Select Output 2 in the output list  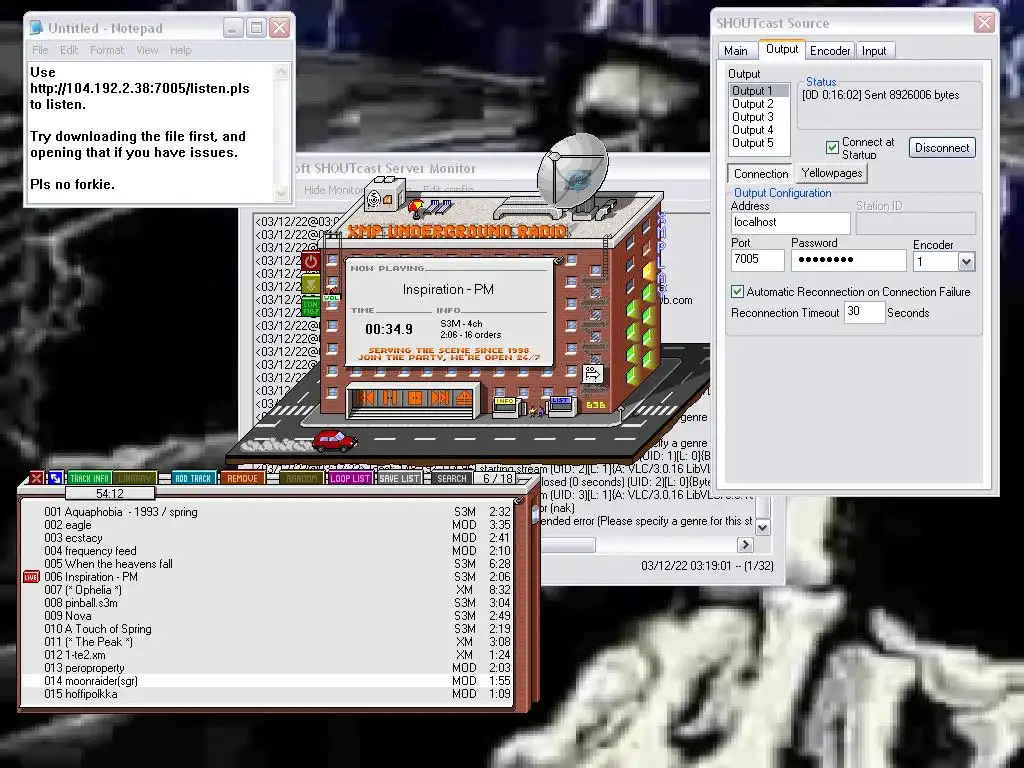tap(759, 104)
